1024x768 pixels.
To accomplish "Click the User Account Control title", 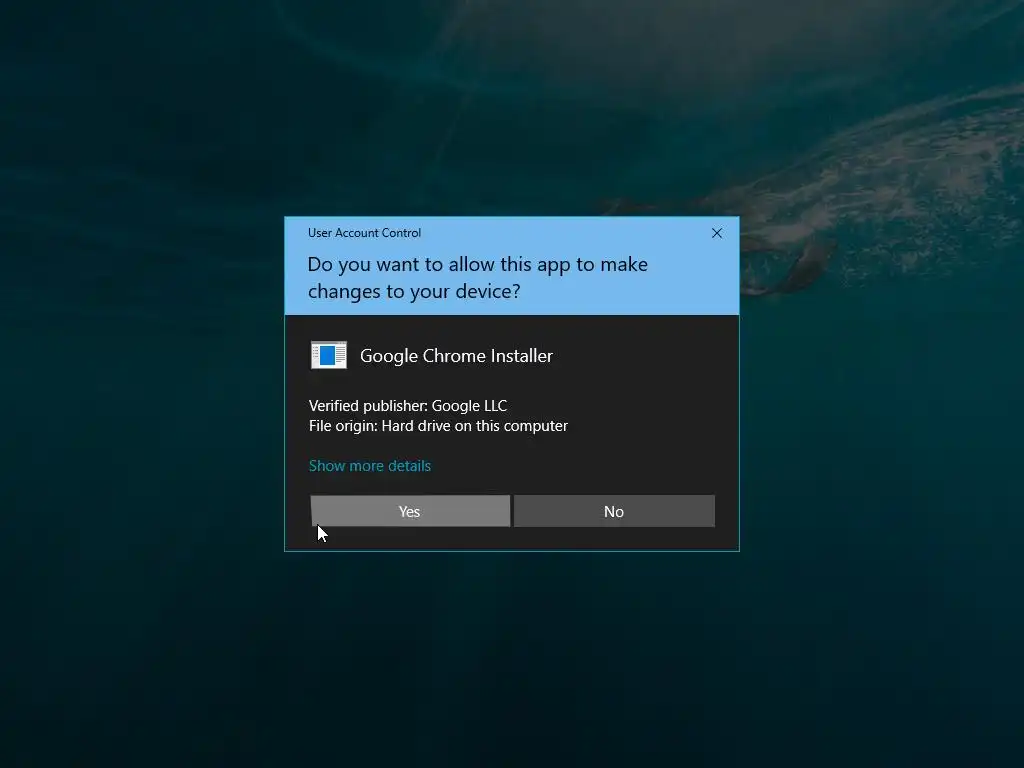I will pyautogui.click(x=364, y=233).
